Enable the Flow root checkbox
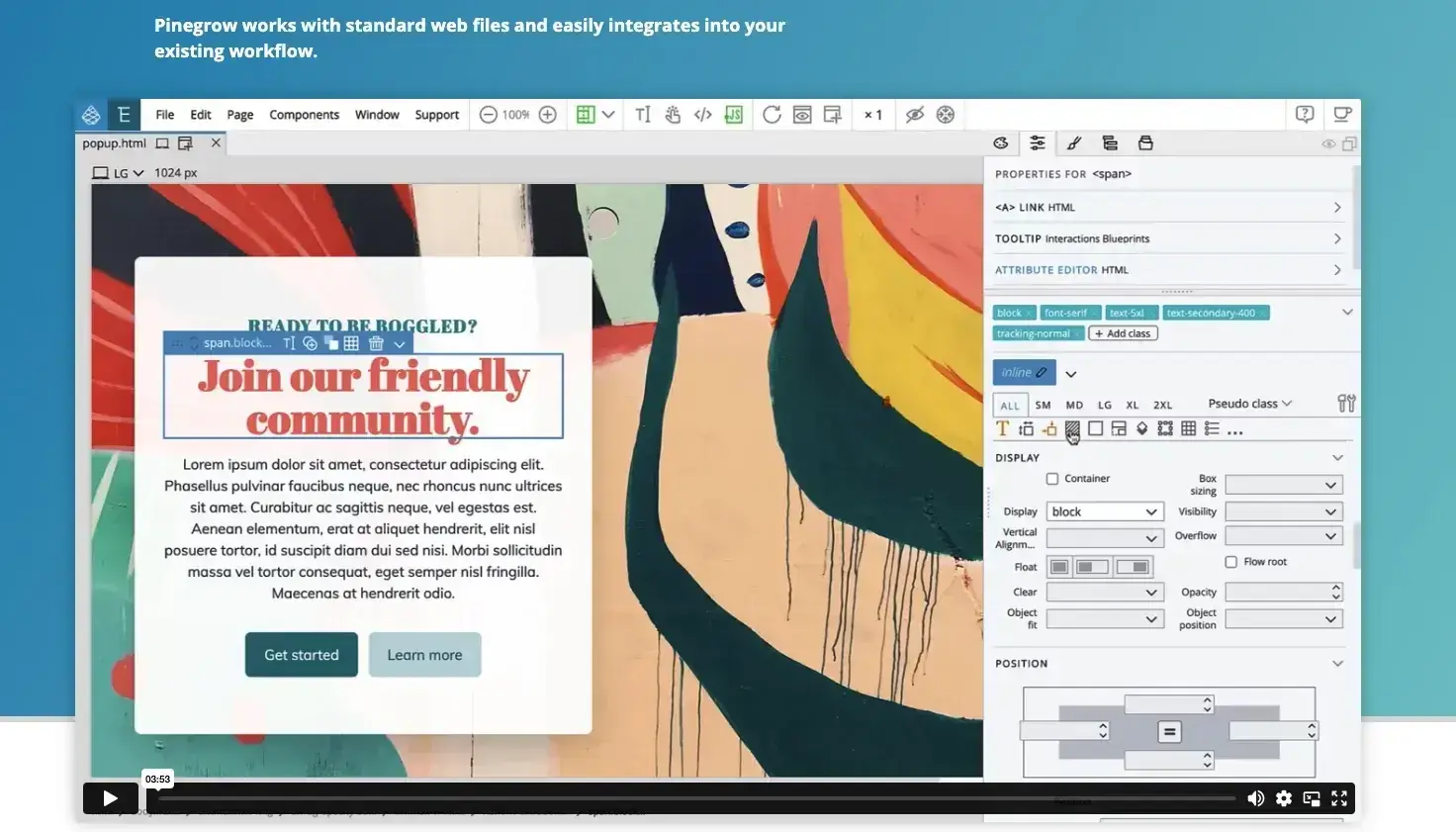 1231,562
